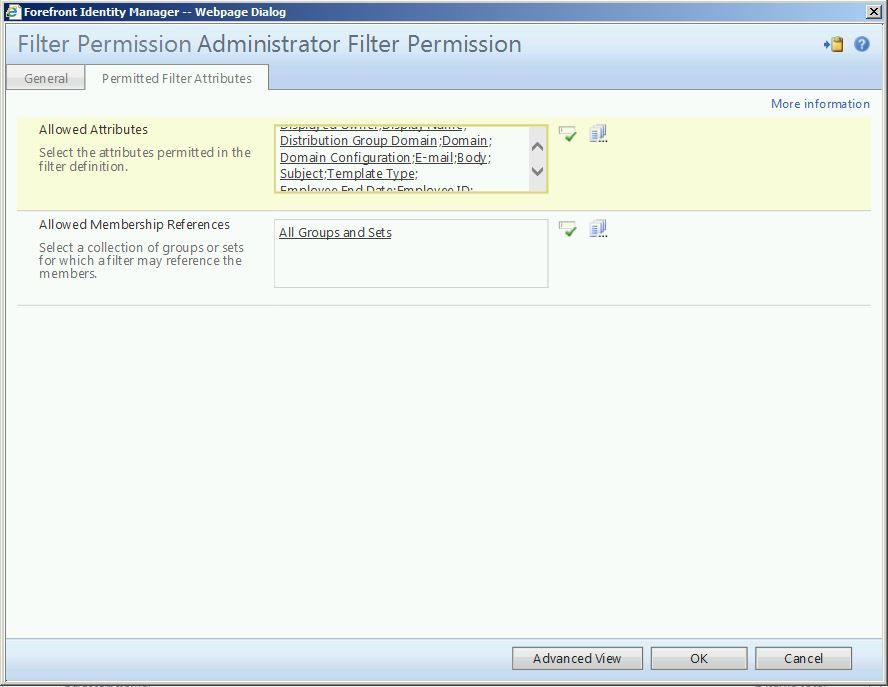Image resolution: width=888 pixels, height=687 pixels.
Task: Switch to the General tab
Action: [46, 78]
